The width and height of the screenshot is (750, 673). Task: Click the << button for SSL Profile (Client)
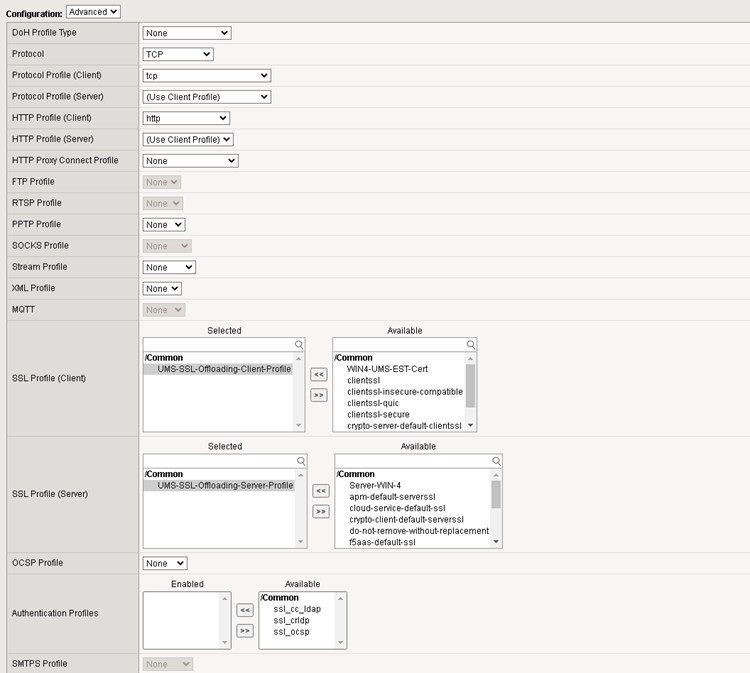click(318, 375)
